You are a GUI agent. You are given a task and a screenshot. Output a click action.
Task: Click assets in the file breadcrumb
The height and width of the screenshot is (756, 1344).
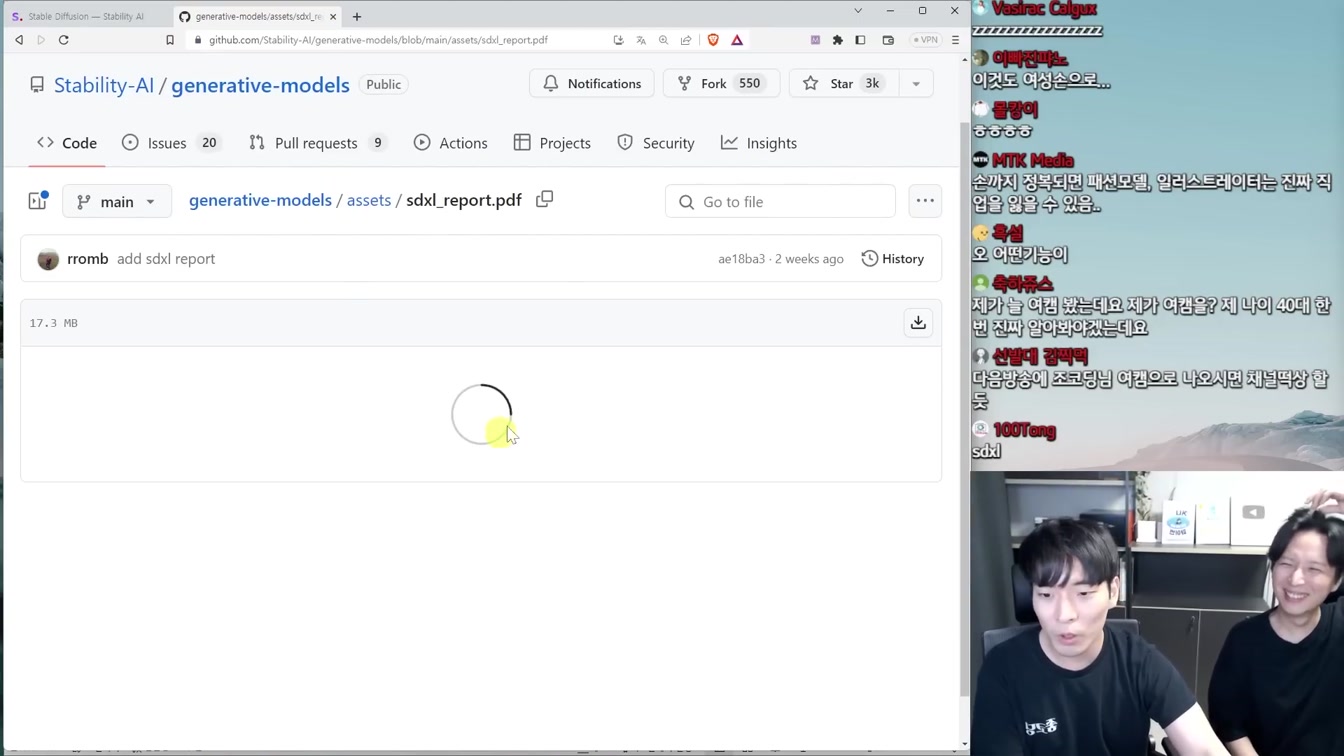click(369, 200)
